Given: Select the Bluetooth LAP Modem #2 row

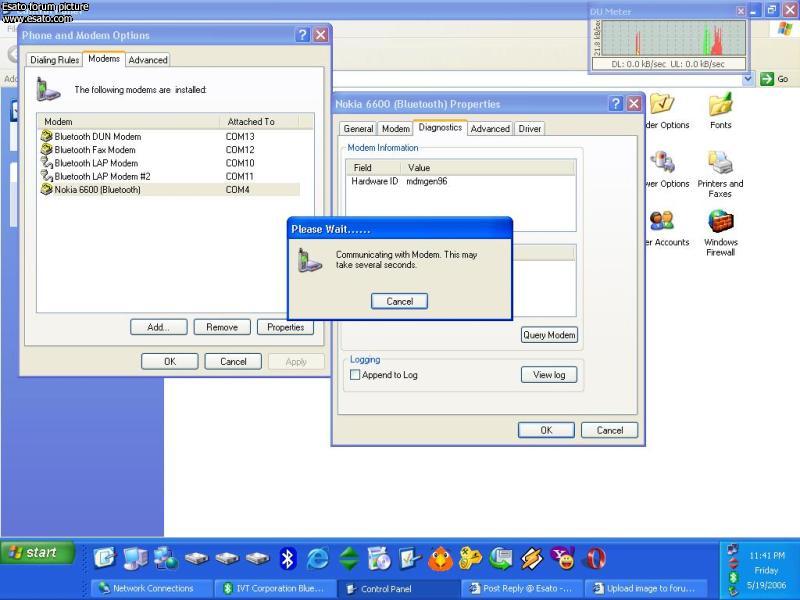Looking at the screenshot, I should pyautogui.click(x=169, y=176).
